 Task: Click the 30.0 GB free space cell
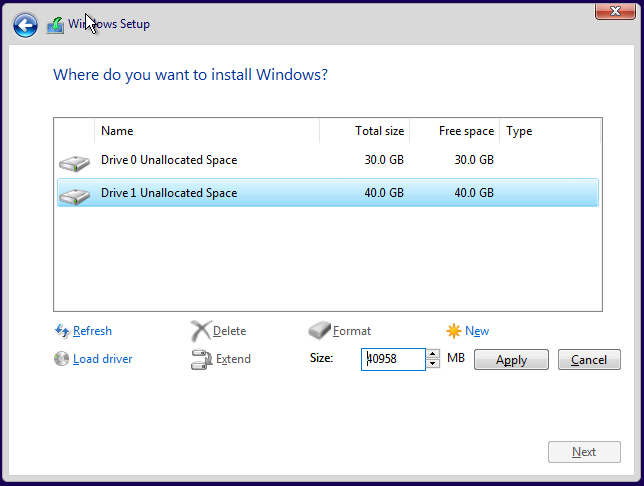click(x=474, y=160)
